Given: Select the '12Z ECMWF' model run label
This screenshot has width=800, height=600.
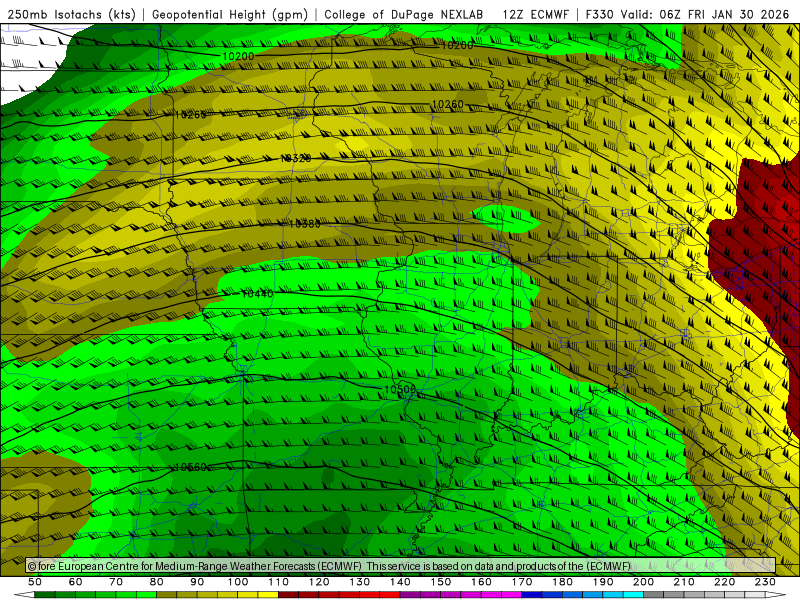Looking at the screenshot, I should click(x=535, y=14).
